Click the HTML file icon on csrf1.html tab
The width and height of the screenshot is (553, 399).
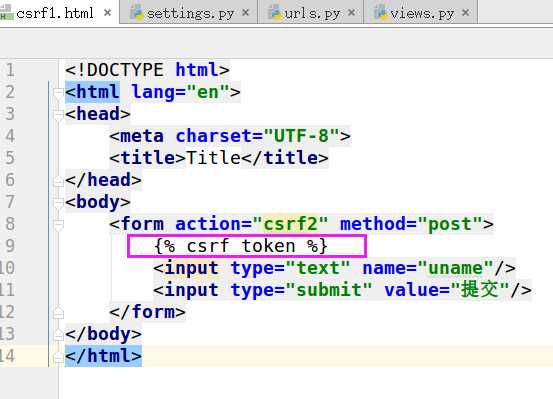coord(6,13)
